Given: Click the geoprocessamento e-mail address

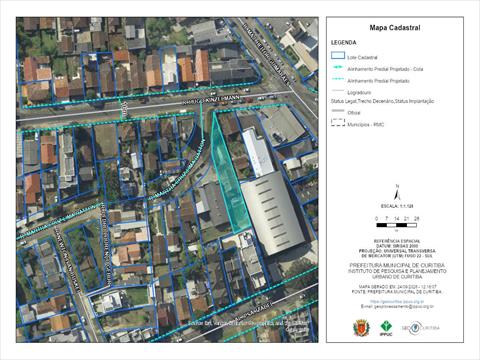Looking at the screenshot, I should [x=397, y=306].
